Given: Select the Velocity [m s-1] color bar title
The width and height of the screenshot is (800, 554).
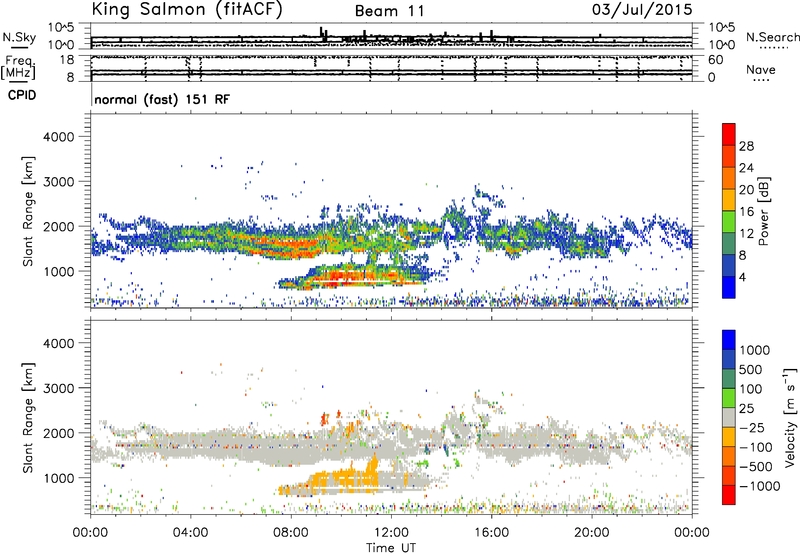Looking at the screenshot, I should click(790, 417).
